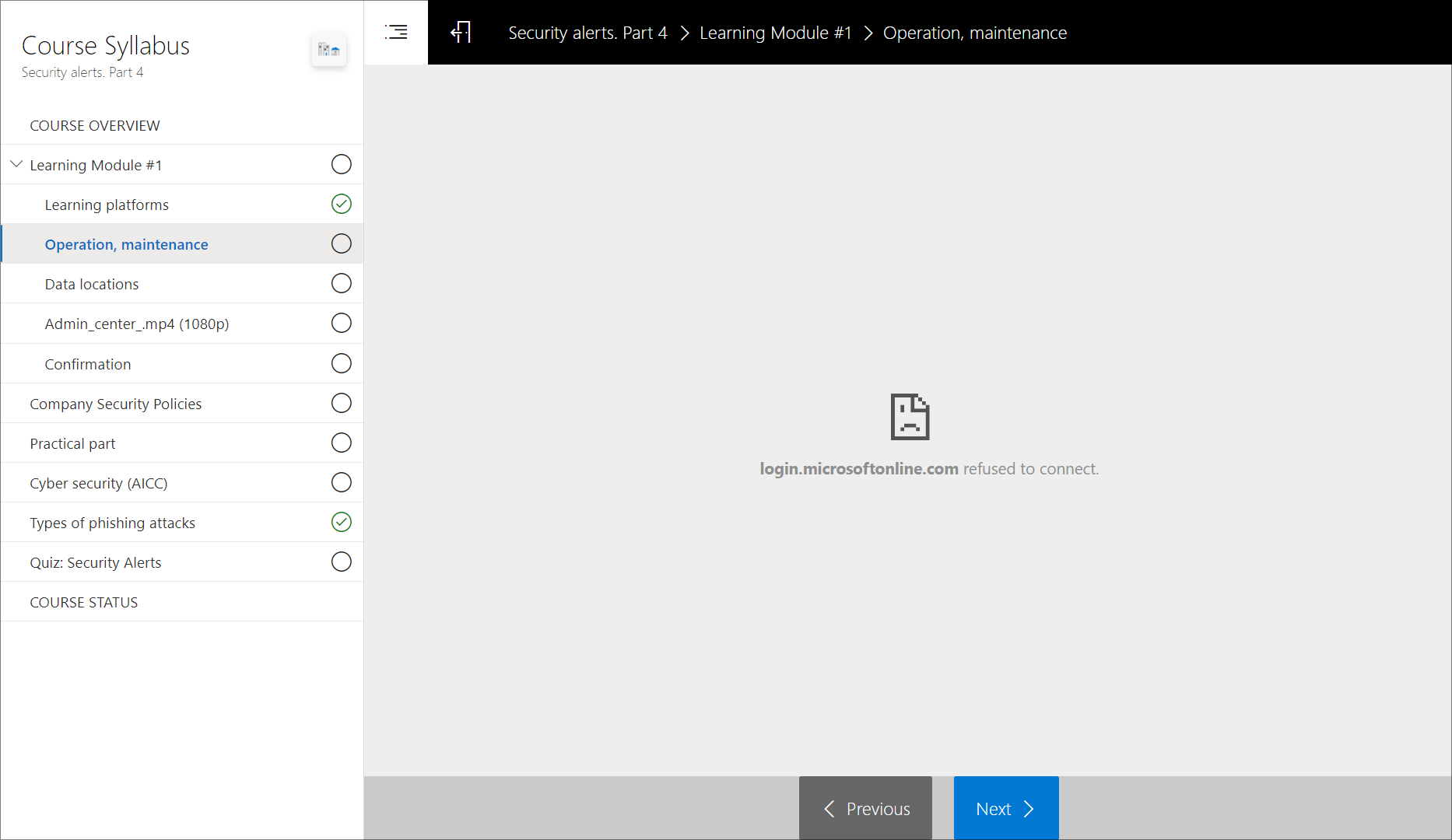Viewport: 1452px width, 840px height.
Task: Click green checkmark beside Learning platforms
Action: point(341,204)
